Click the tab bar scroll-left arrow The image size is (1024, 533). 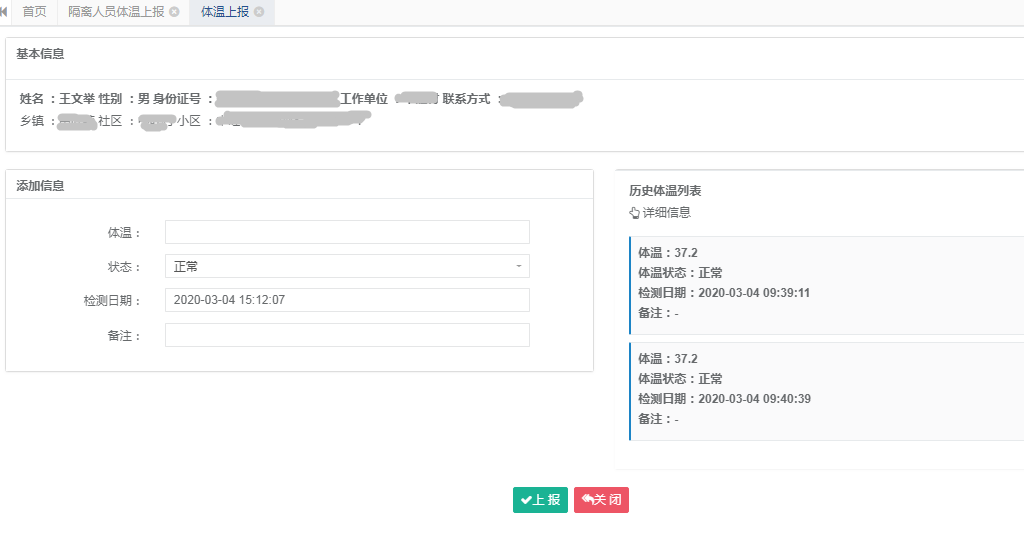4,12
